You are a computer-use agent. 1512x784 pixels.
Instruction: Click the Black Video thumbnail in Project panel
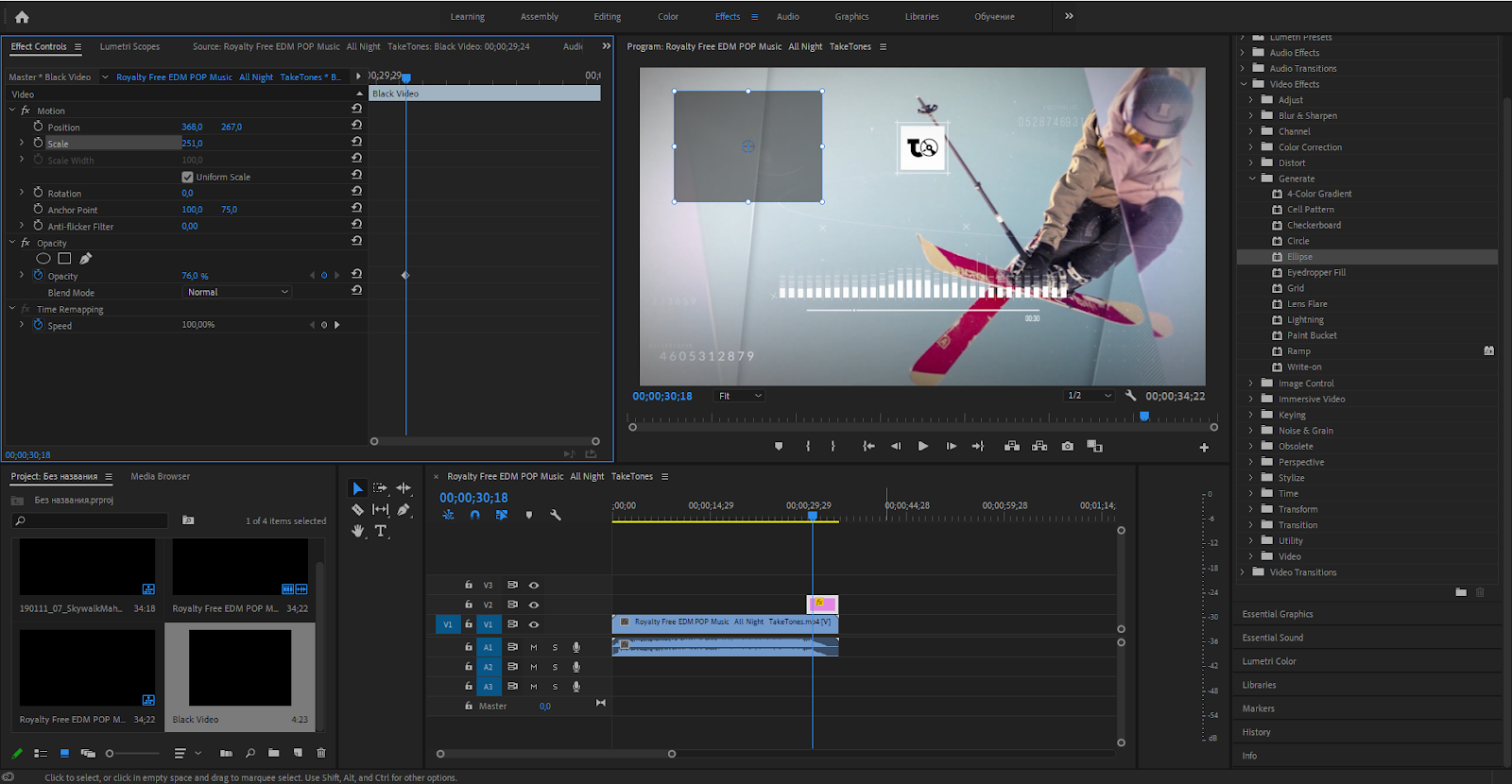pyautogui.click(x=240, y=668)
